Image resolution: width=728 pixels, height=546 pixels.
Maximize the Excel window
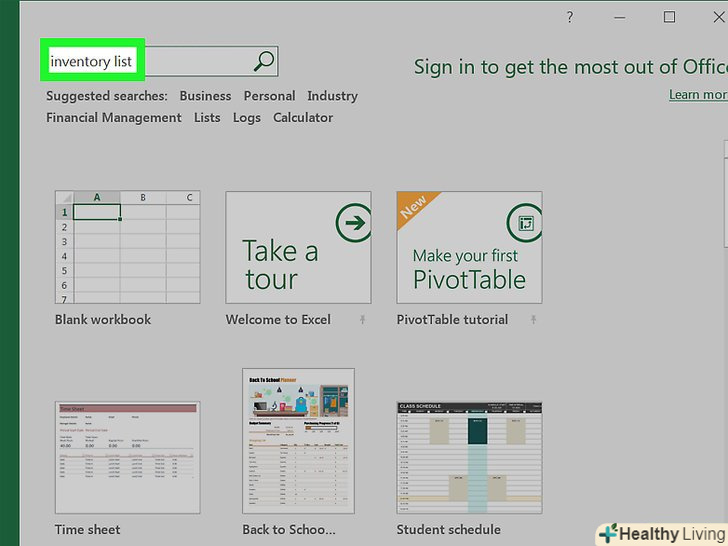click(669, 17)
